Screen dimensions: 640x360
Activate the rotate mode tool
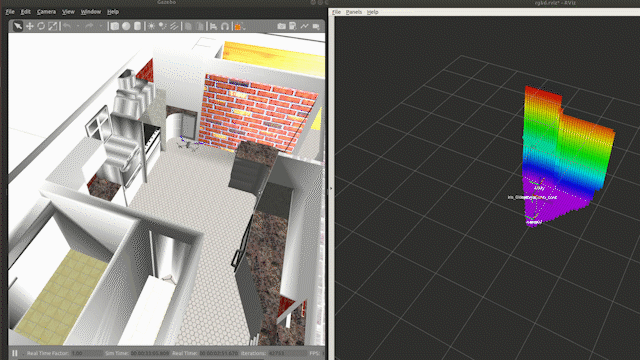pyautogui.click(x=41, y=26)
